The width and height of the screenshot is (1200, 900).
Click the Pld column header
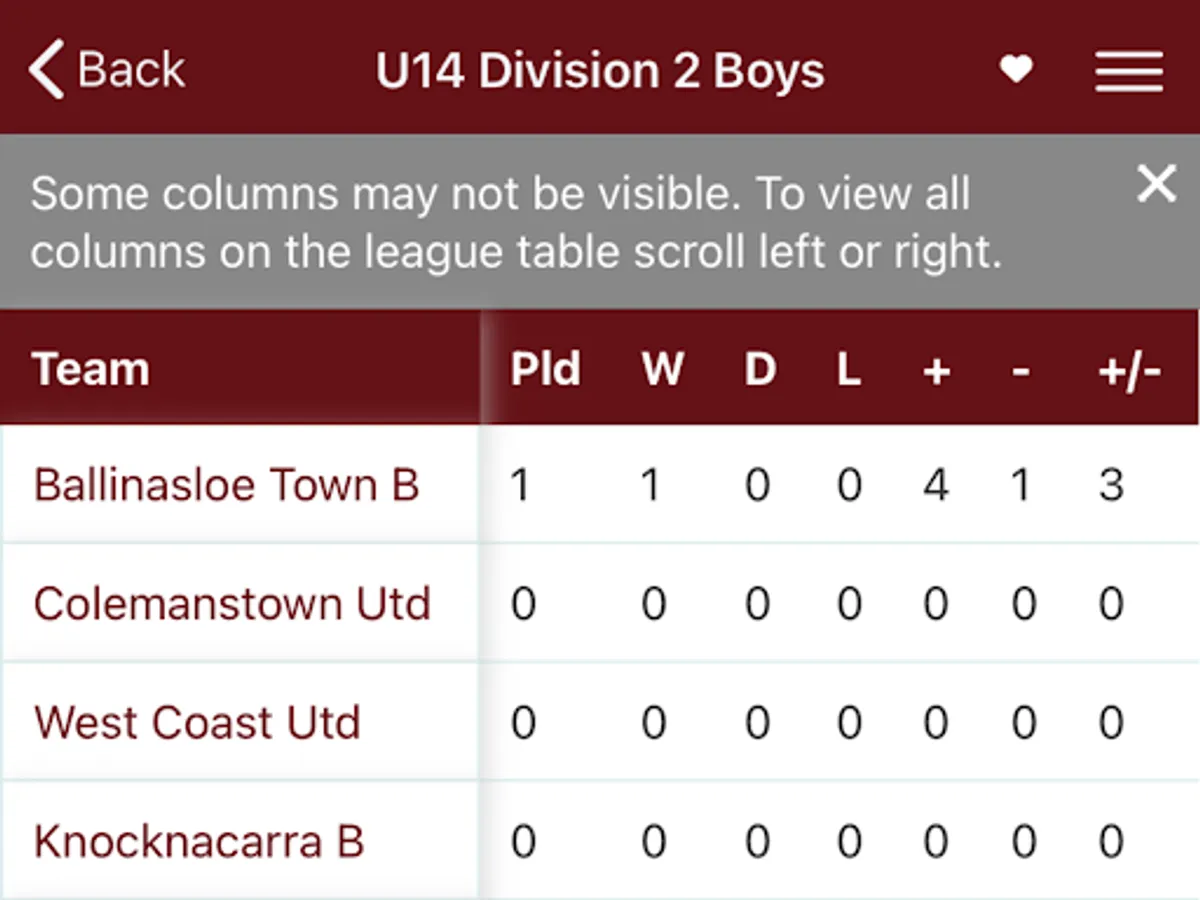[545, 369]
